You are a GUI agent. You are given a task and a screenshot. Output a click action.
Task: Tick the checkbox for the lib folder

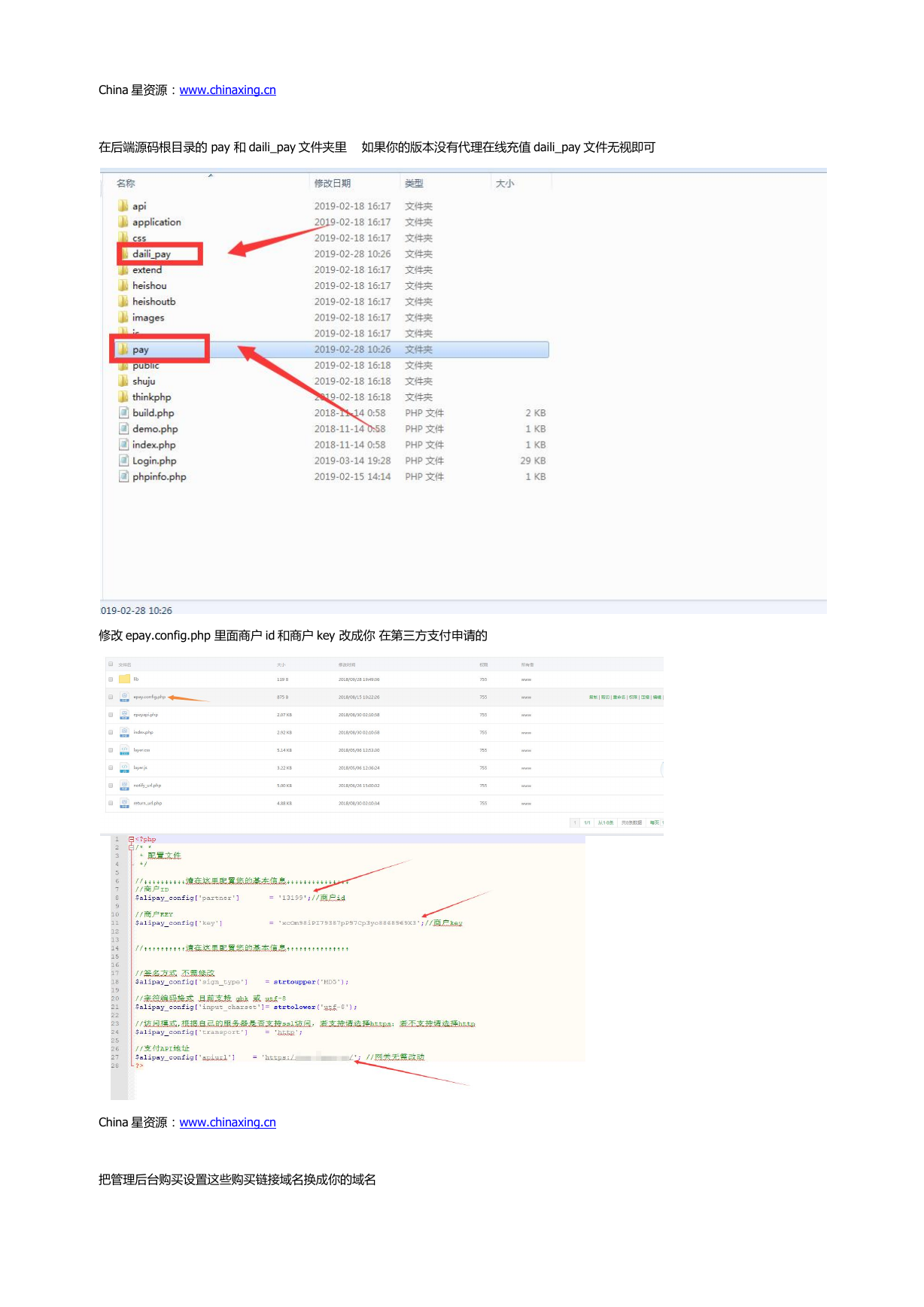(x=111, y=679)
